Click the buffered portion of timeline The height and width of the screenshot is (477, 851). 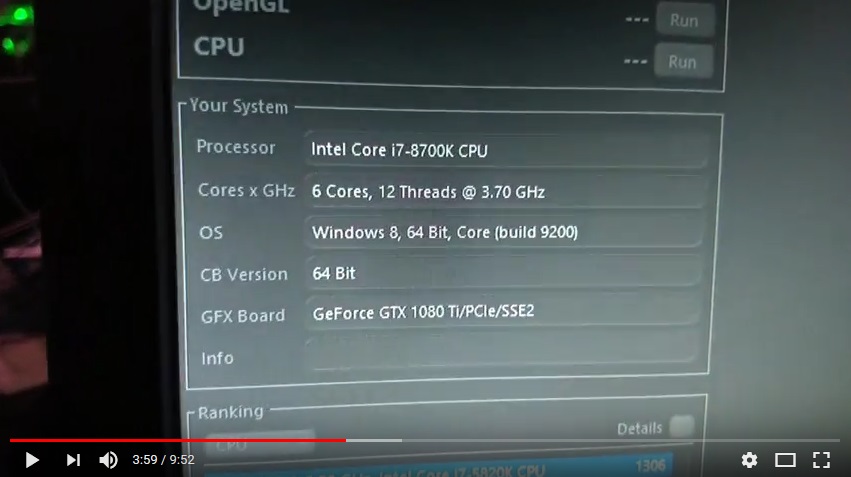coord(374,440)
